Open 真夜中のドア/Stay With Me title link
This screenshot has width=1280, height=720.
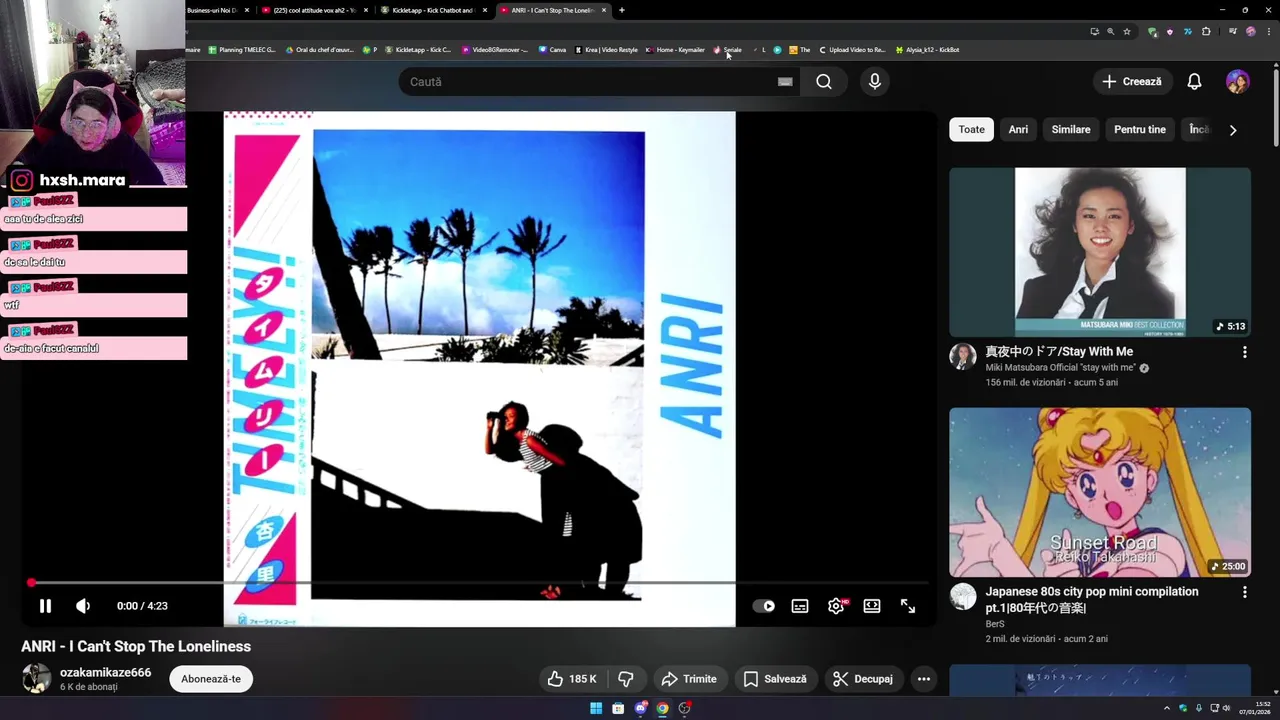(1059, 351)
